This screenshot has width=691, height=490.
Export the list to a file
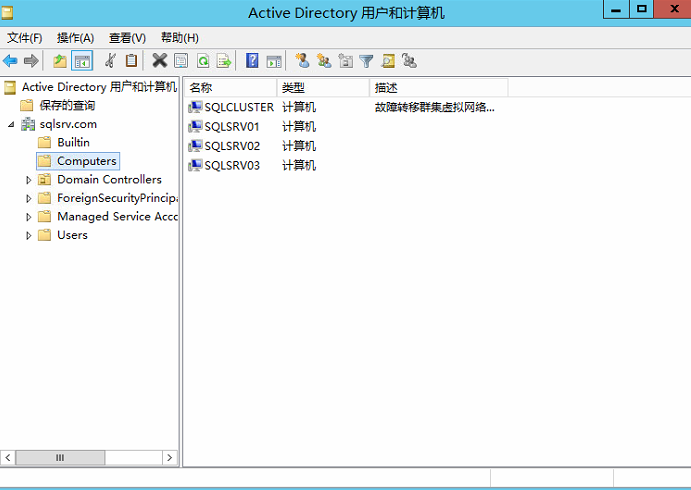(224, 61)
